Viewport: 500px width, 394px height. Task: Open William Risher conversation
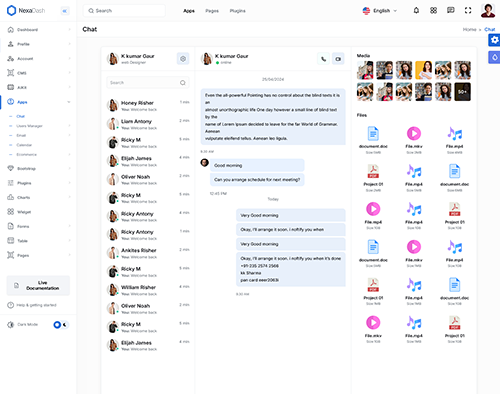pos(148,290)
